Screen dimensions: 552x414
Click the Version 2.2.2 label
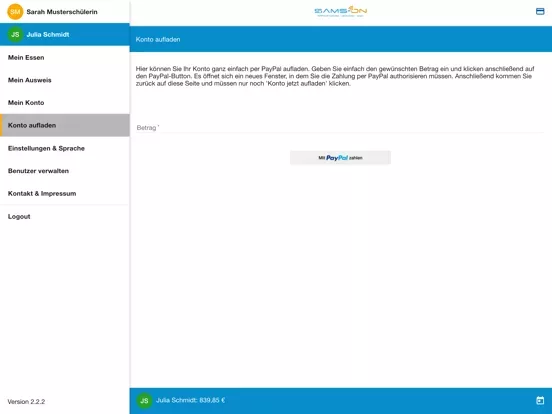[x=26, y=401]
